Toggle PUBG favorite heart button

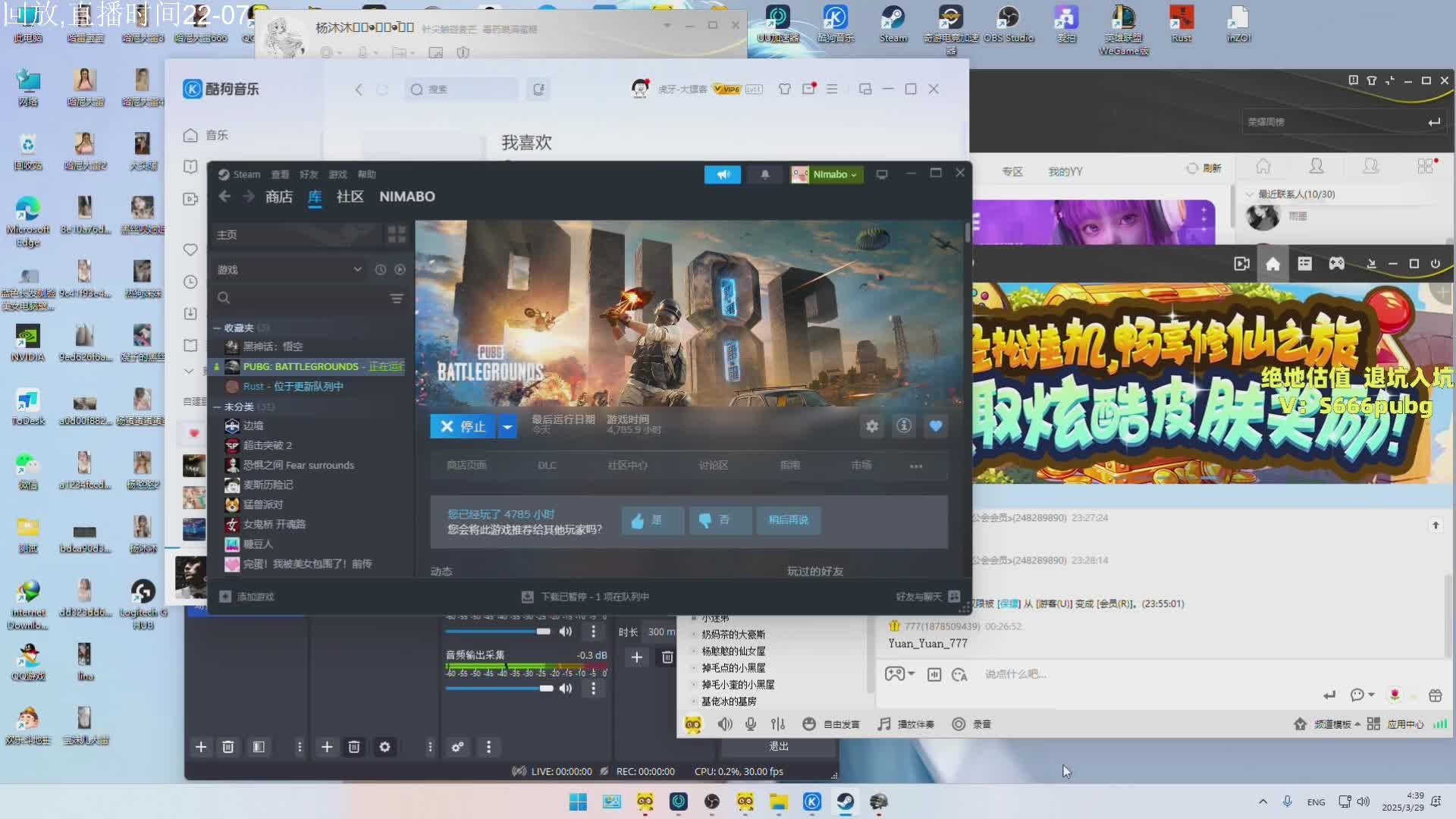point(936,426)
